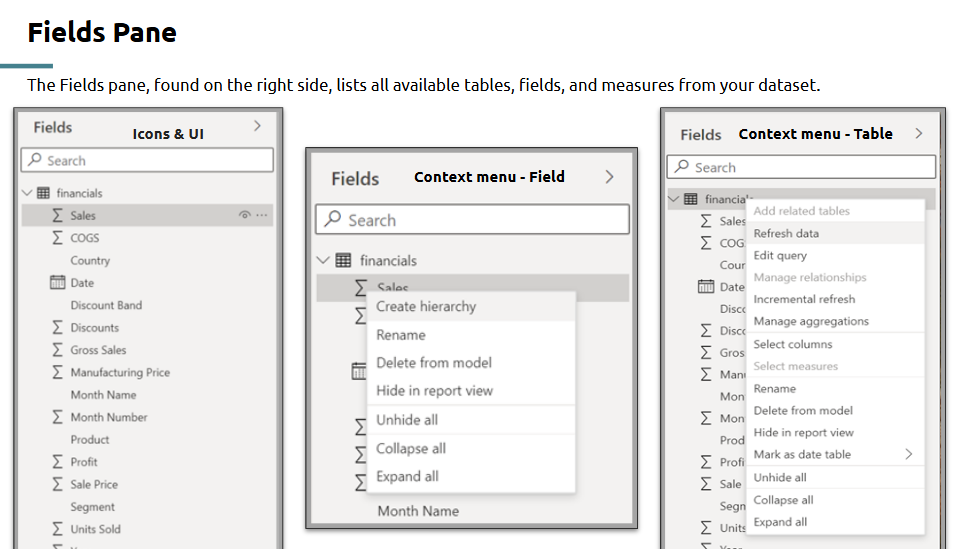Viewport: 954px width, 549px height.
Task: Toggle the eye visibility icon on Sales row
Action: [x=245, y=215]
